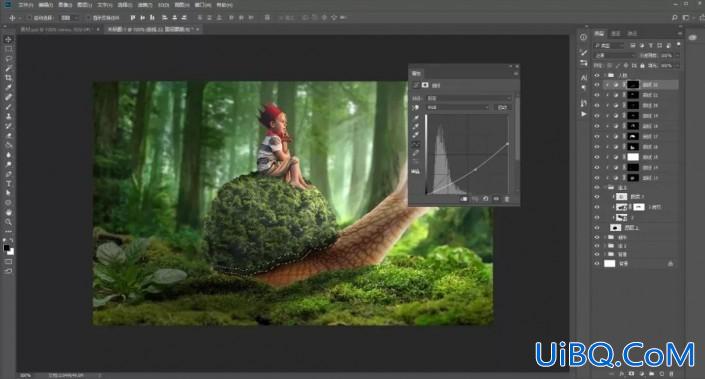
Task: Hide the smart object layer with linked white mask
Action: tap(597, 207)
